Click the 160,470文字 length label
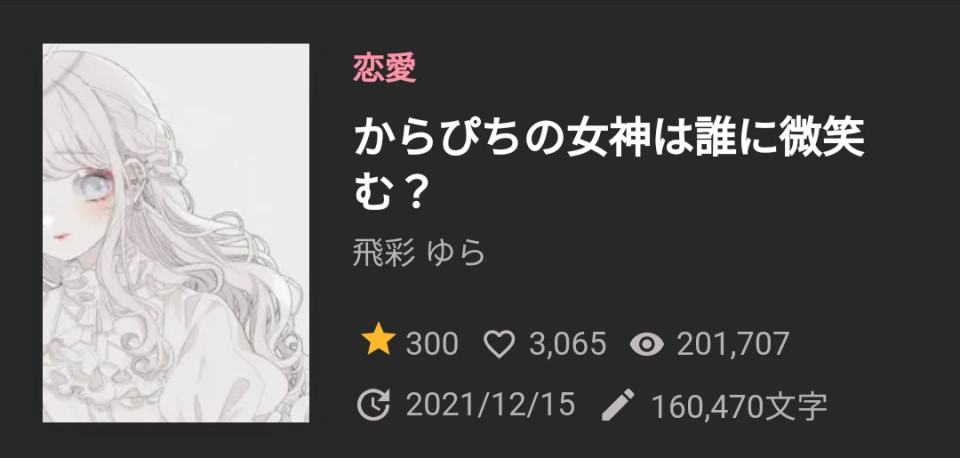The width and height of the screenshot is (960, 458). (x=740, y=407)
